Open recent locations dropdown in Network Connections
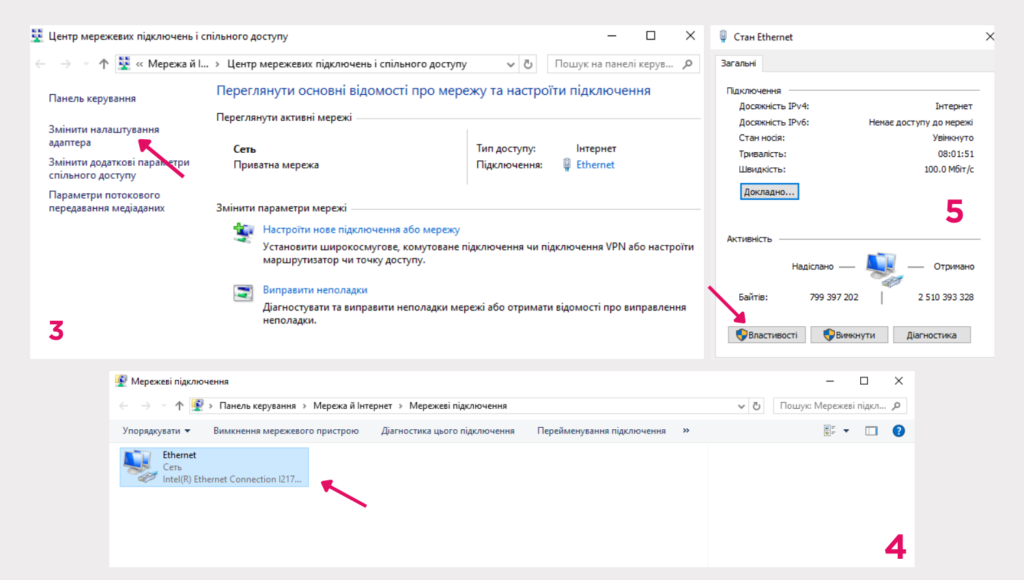 point(163,406)
